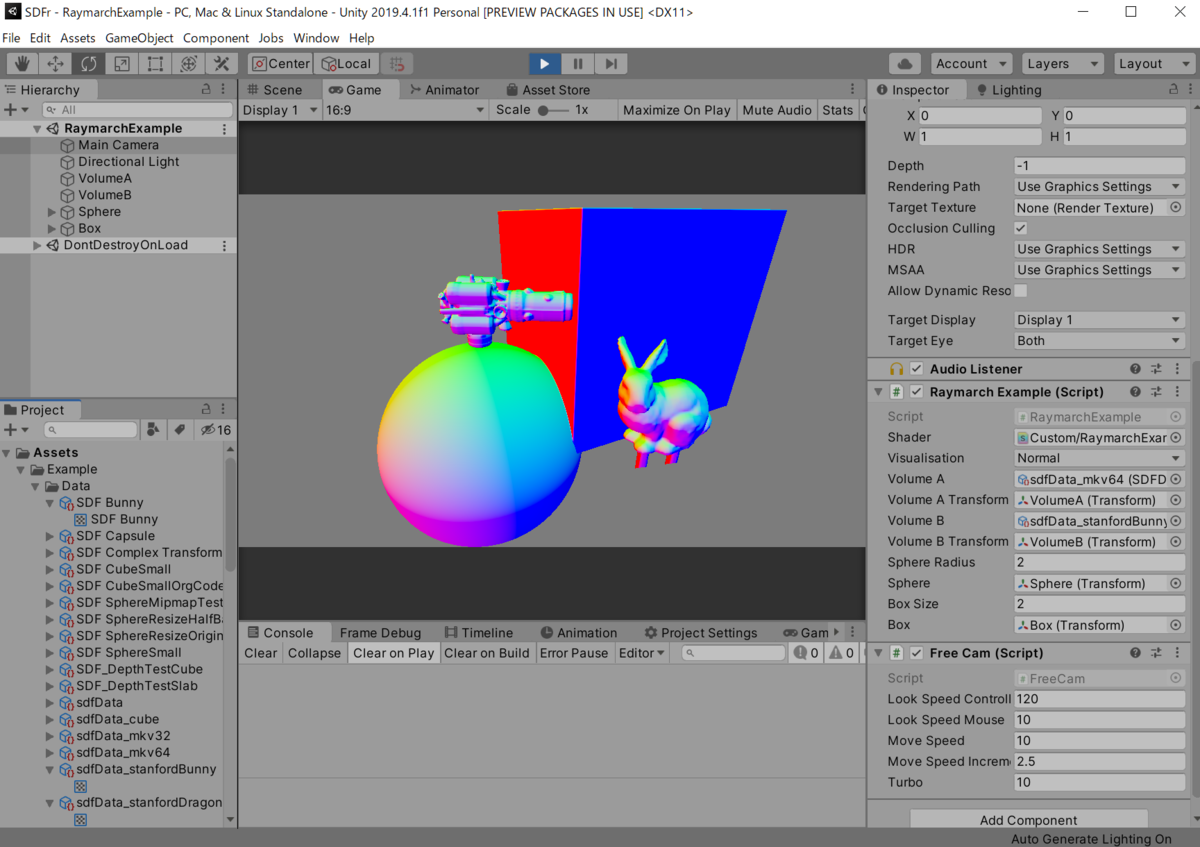Select the Move tool
This screenshot has width=1200, height=847.
pos(54,63)
